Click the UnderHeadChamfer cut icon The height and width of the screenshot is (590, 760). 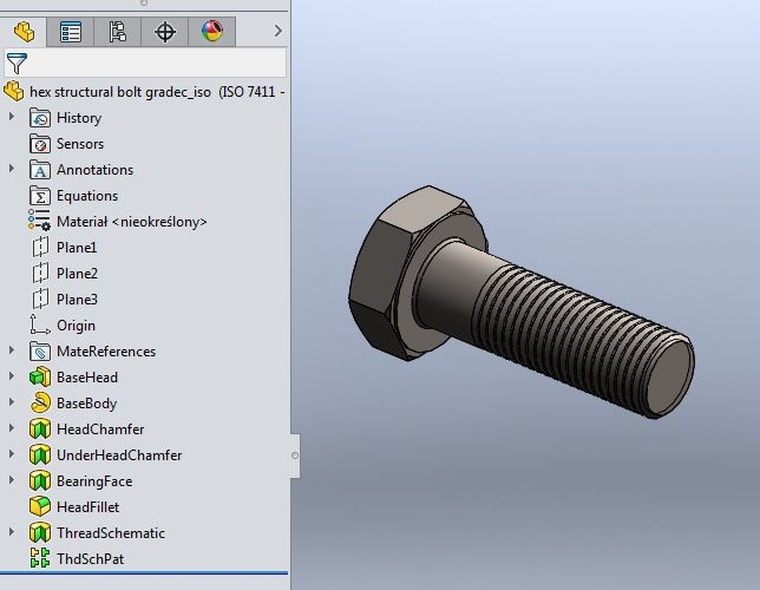40,455
